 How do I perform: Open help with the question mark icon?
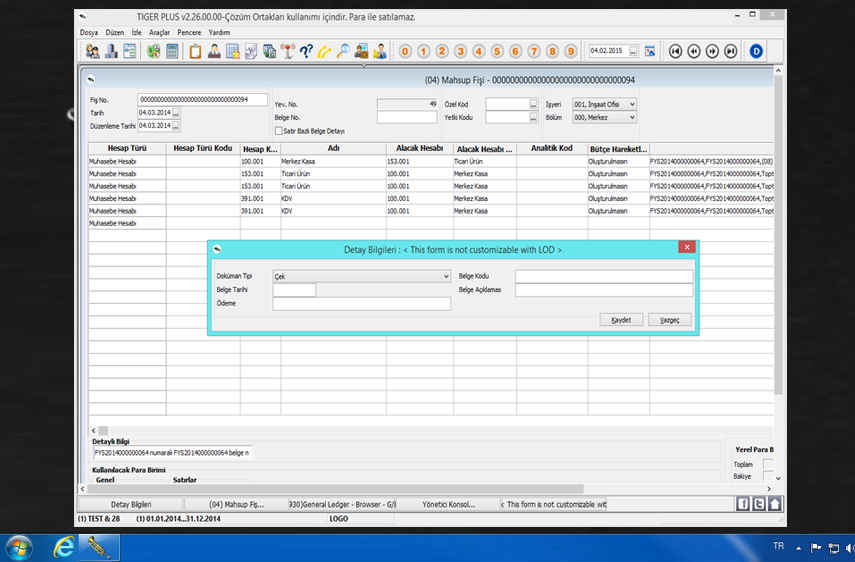pyautogui.click(x=306, y=51)
